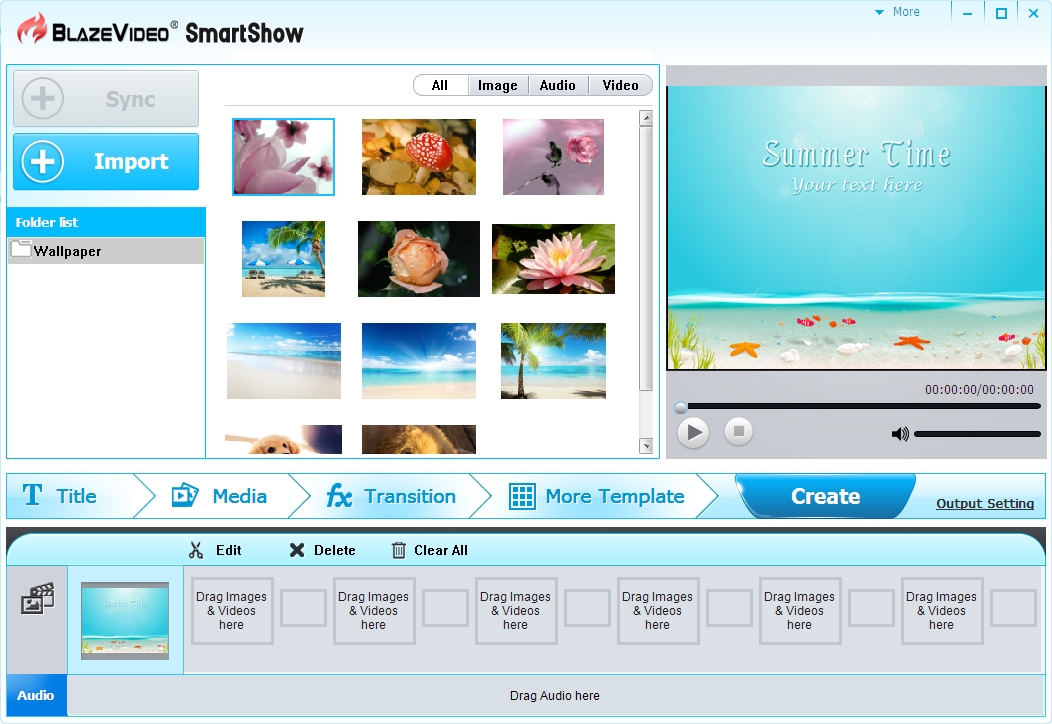This screenshot has height=724, width=1052.
Task: Click the Clear All trash icon
Action: pos(399,550)
